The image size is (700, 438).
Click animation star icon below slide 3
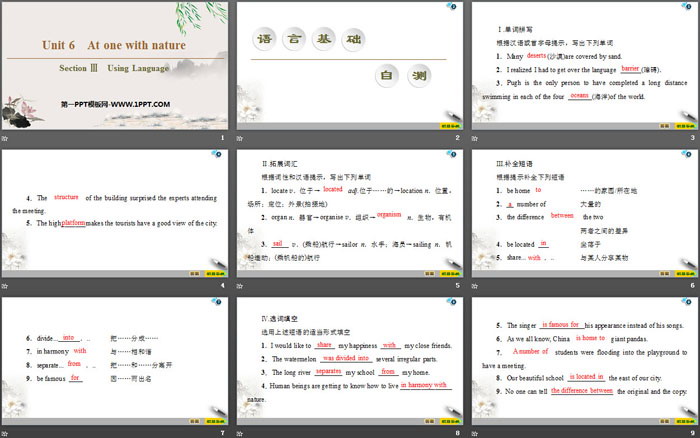475,138
